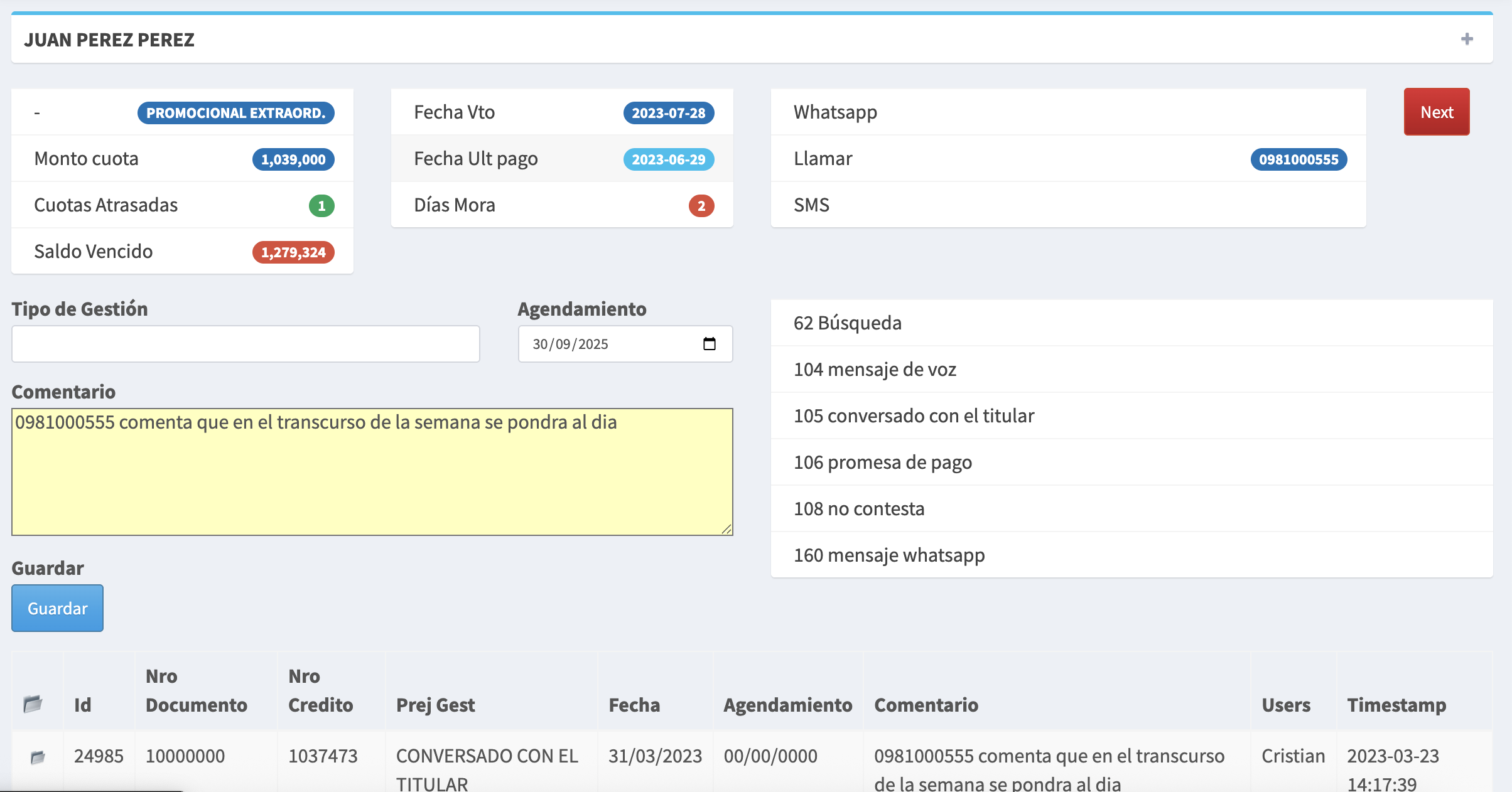
Task: Select 62 Búsqueda management type
Action: tap(848, 323)
